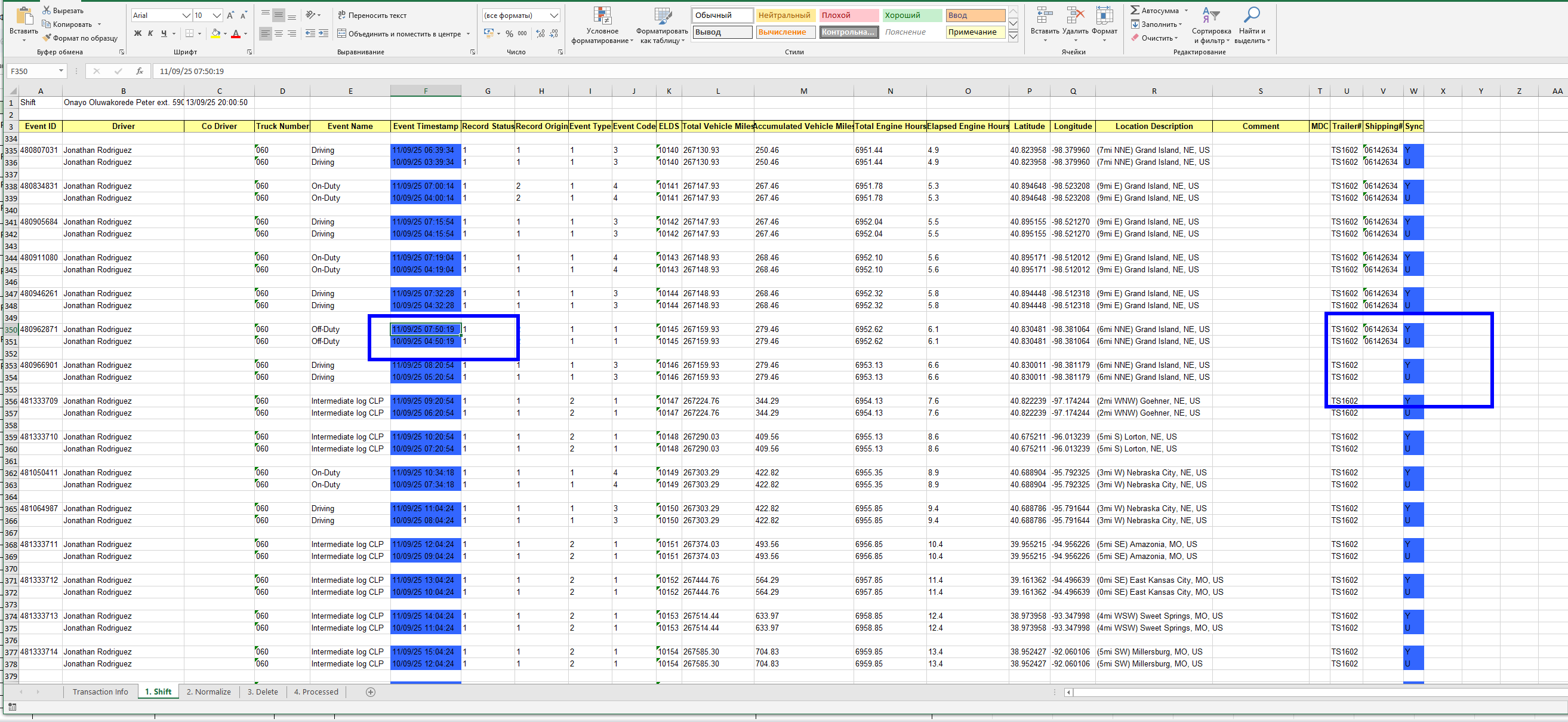Click the Find and Select magnifier icon

click(1252, 15)
